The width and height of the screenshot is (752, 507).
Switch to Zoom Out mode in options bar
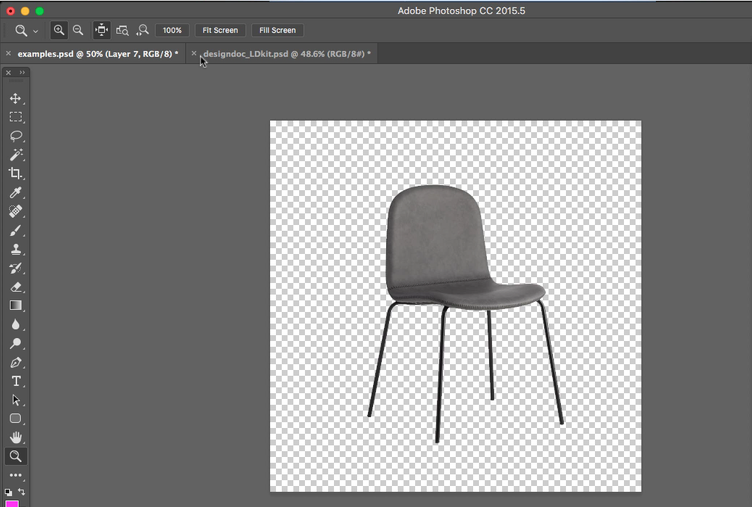point(78,30)
